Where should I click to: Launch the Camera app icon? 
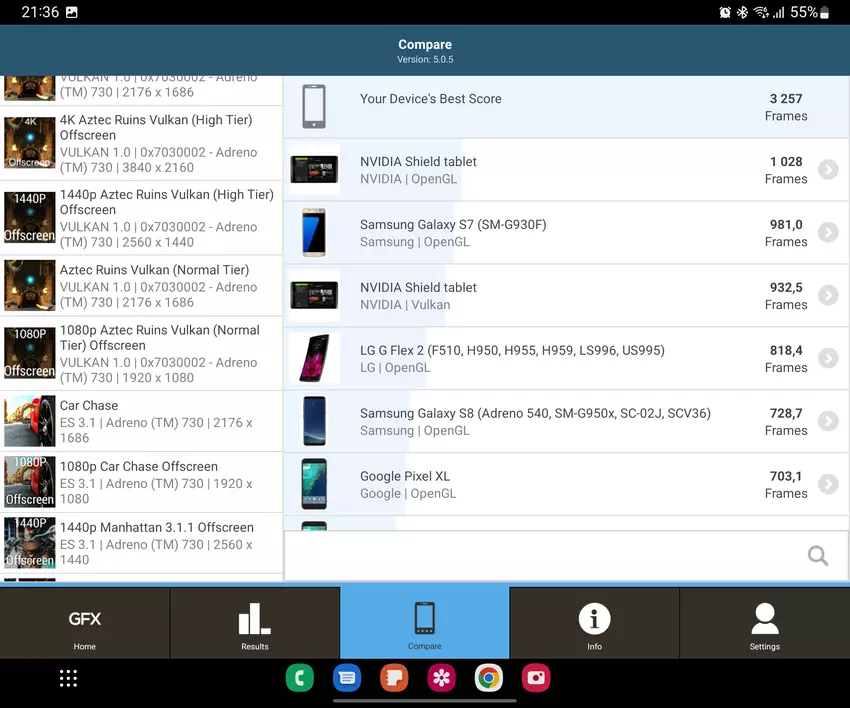pyautogui.click(x=536, y=679)
